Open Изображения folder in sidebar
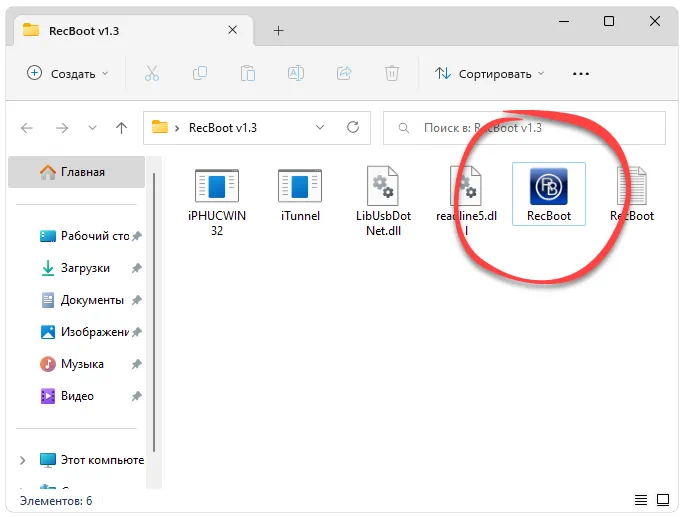The height and width of the screenshot is (517, 687). pyautogui.click(x=85, y=332)
